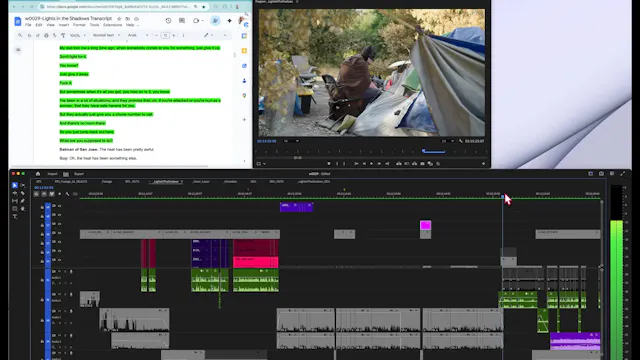Open Google Calendar side panel icon
Viewport: 640px width, 360px height.
click(x=244, y=36)
